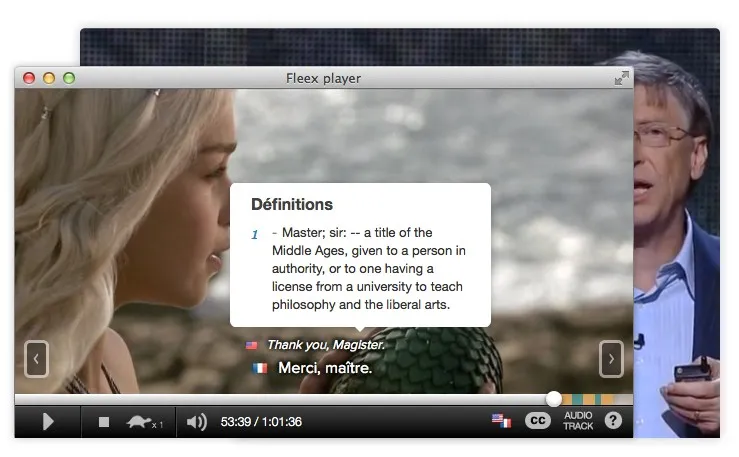Open the Audio Track selector

(578, 421)
